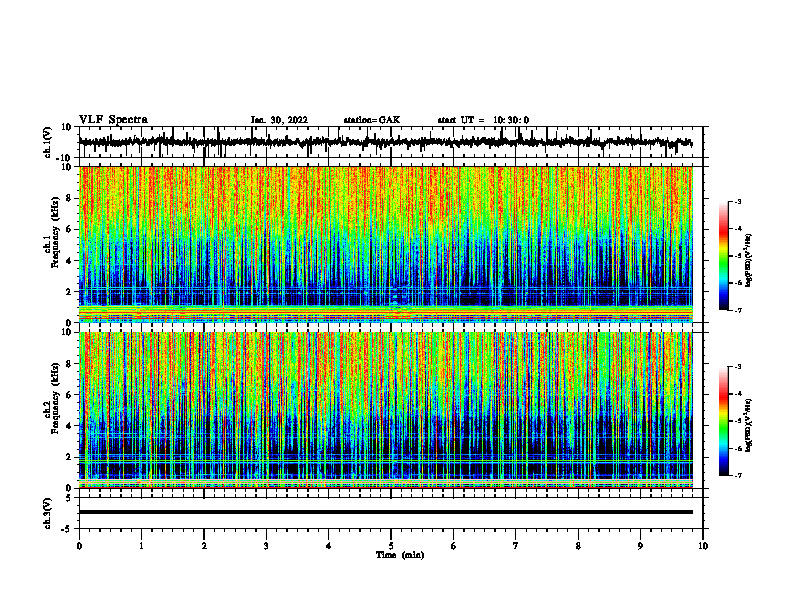
Task: Click the '-3' tick on ch.2 colorbar
Action: [738, 367]
